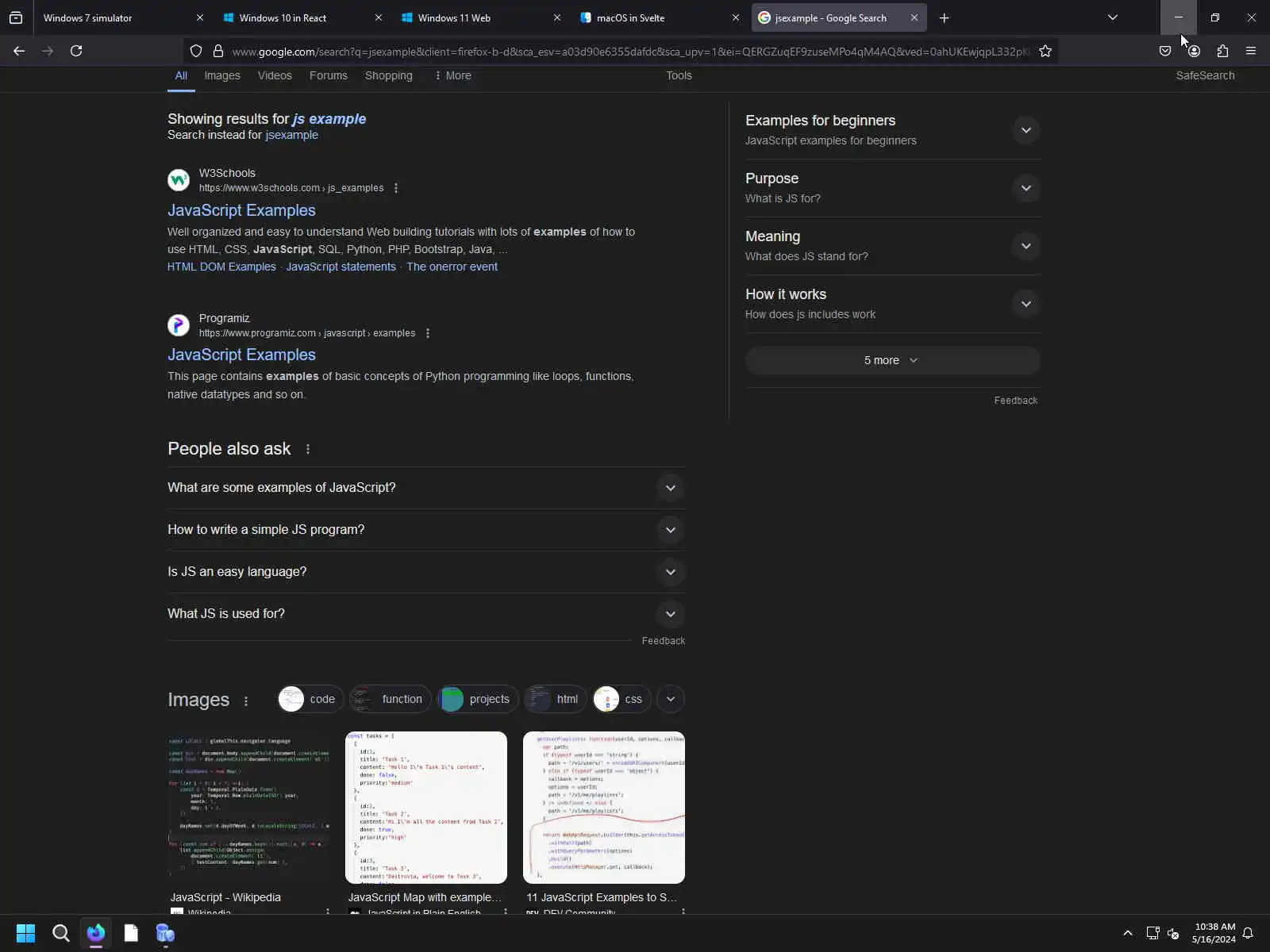Open The onerror event sitelink
This screenshot has height=952, width=1270.
pyautogui.click(x=452, y=267)
